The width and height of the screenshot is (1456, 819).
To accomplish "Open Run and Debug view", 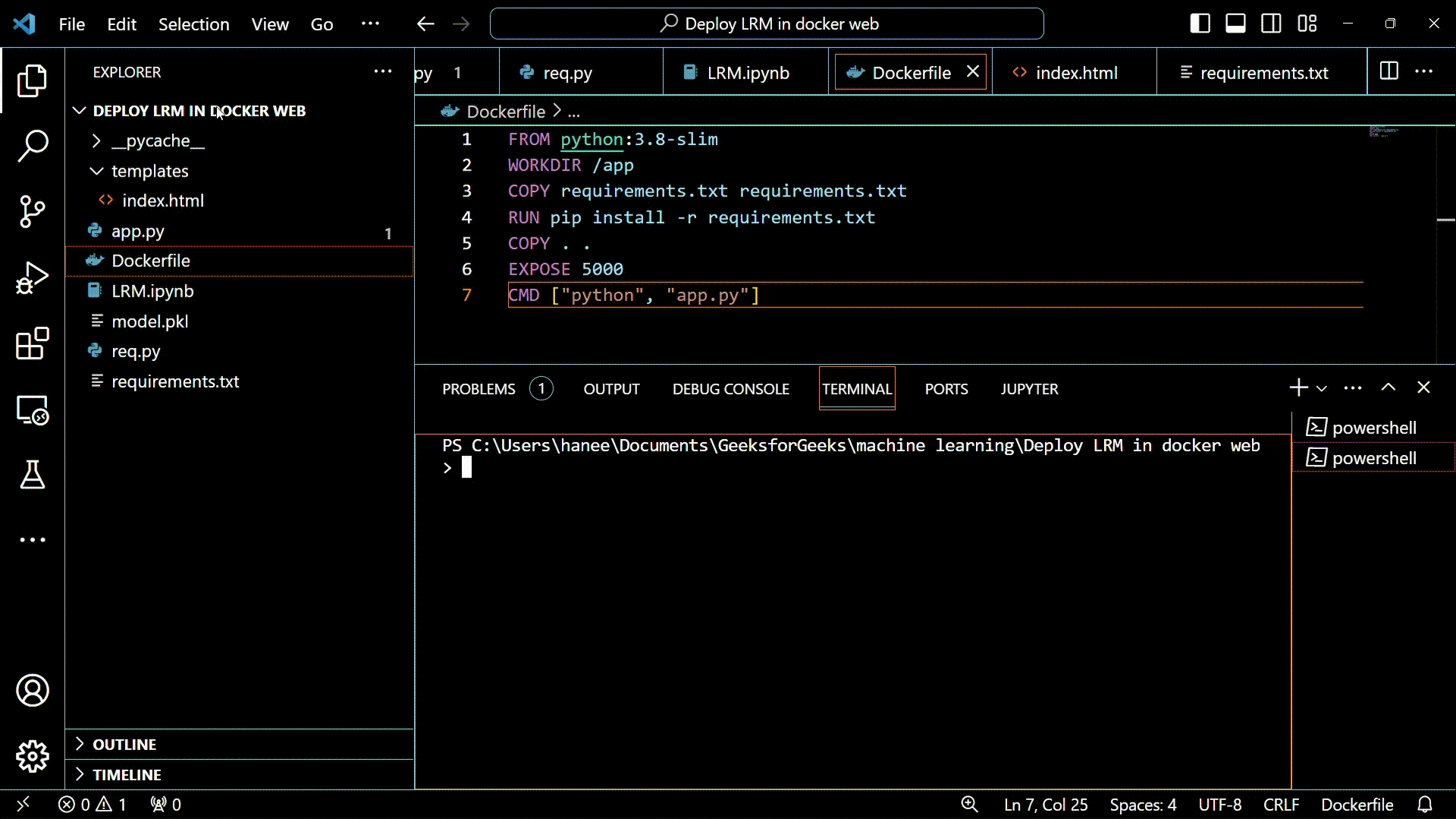I will click(32, 278).
